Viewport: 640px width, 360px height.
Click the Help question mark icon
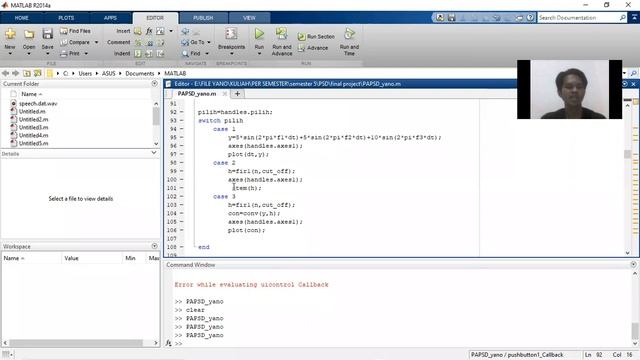click(x=530, y=18)
